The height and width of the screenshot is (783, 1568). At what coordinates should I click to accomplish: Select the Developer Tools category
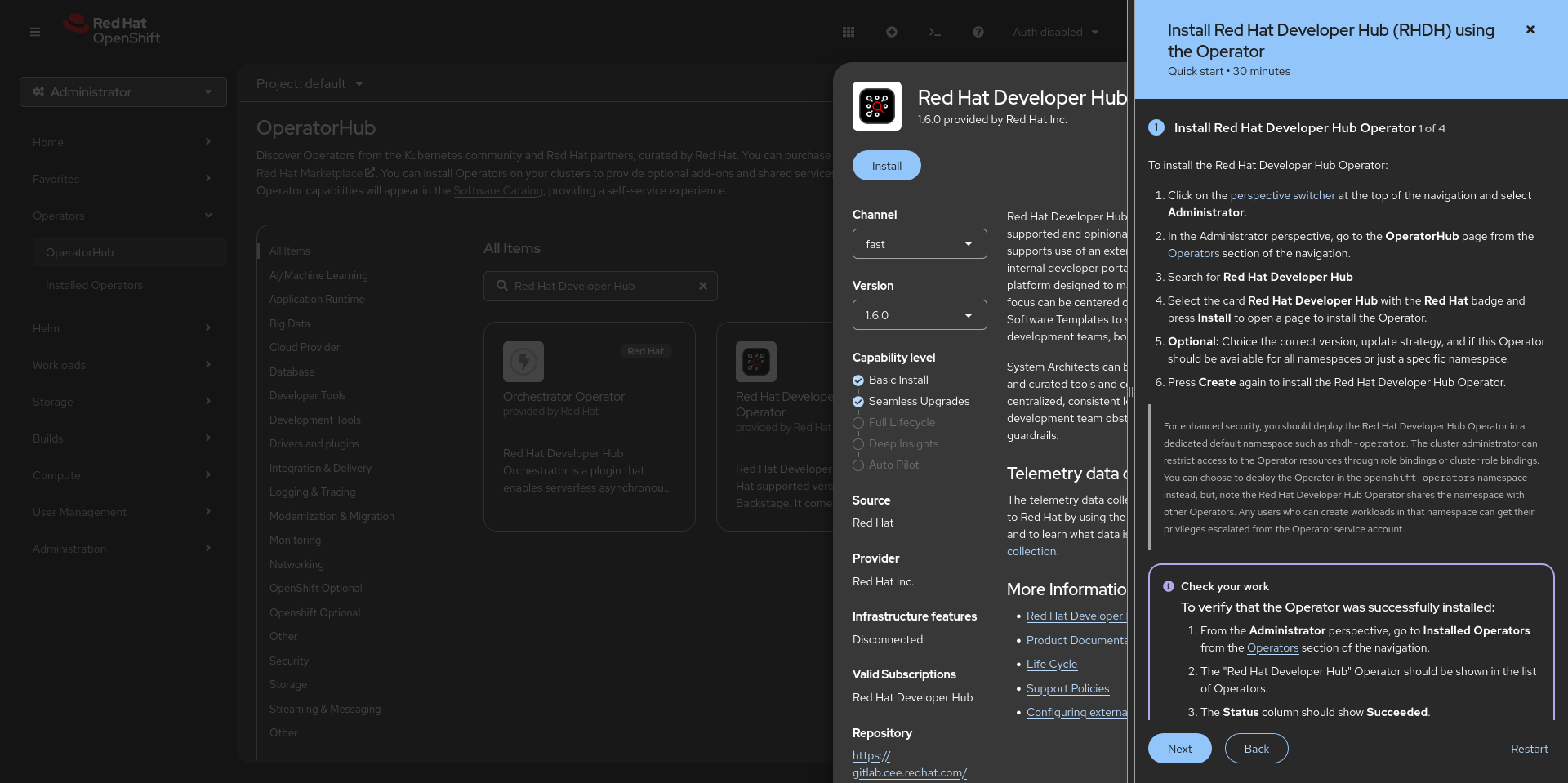308,395
